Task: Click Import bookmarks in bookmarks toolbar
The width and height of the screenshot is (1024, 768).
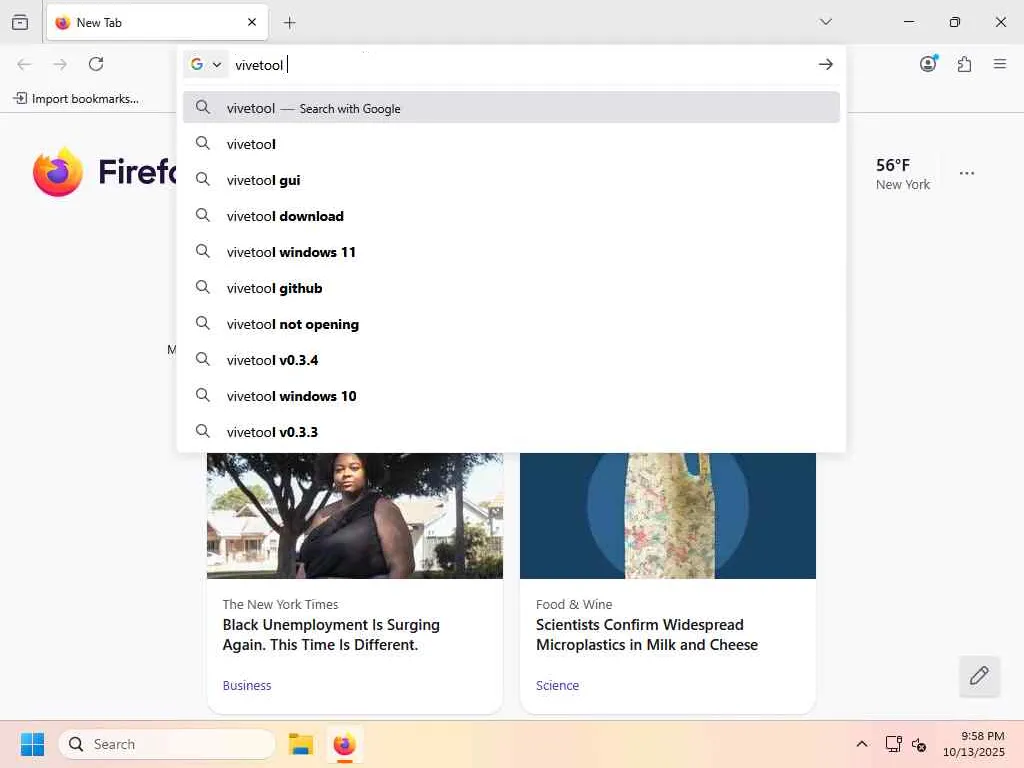Action: [76, 99]
